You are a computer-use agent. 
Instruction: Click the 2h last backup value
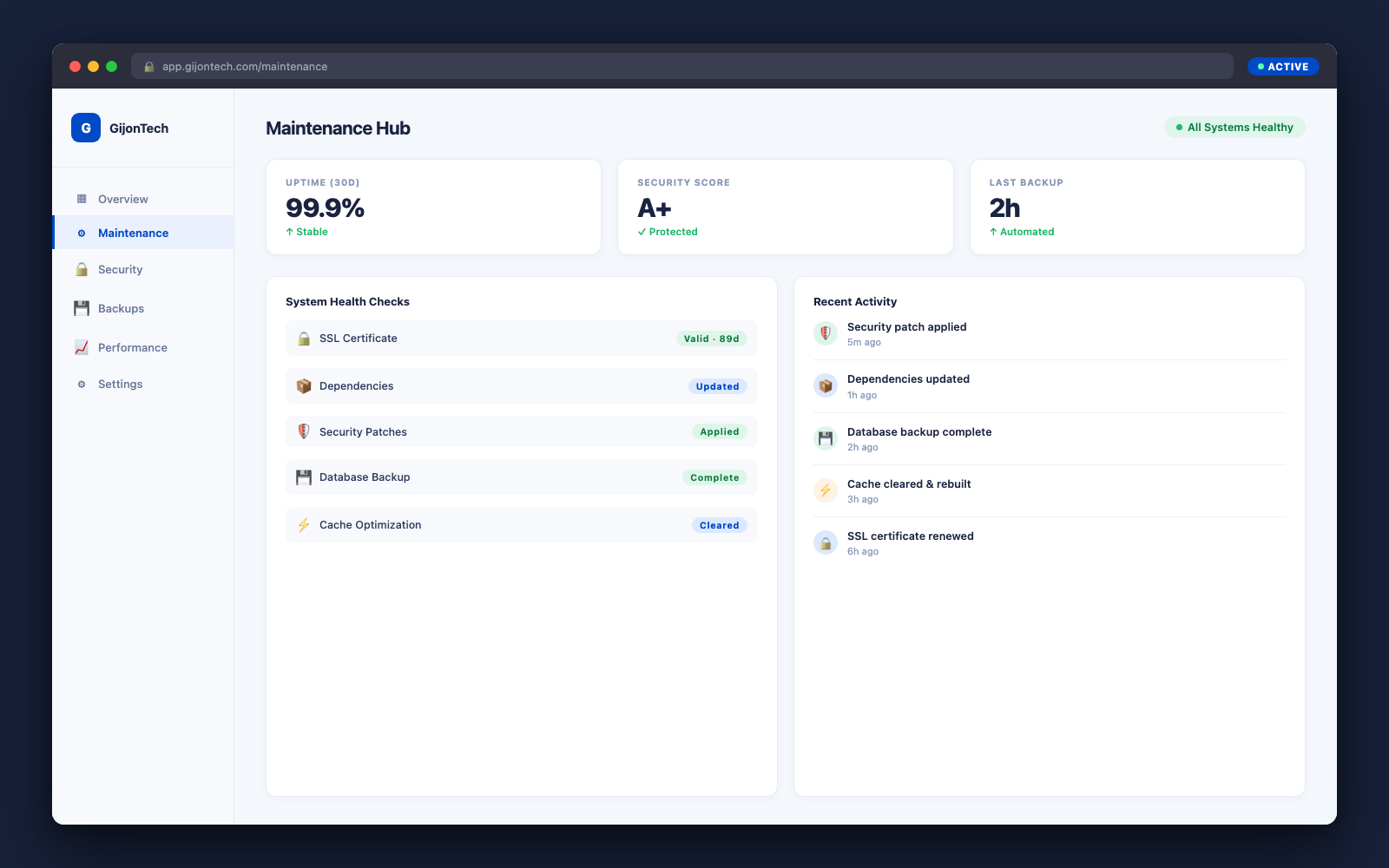pos(1004,208)
